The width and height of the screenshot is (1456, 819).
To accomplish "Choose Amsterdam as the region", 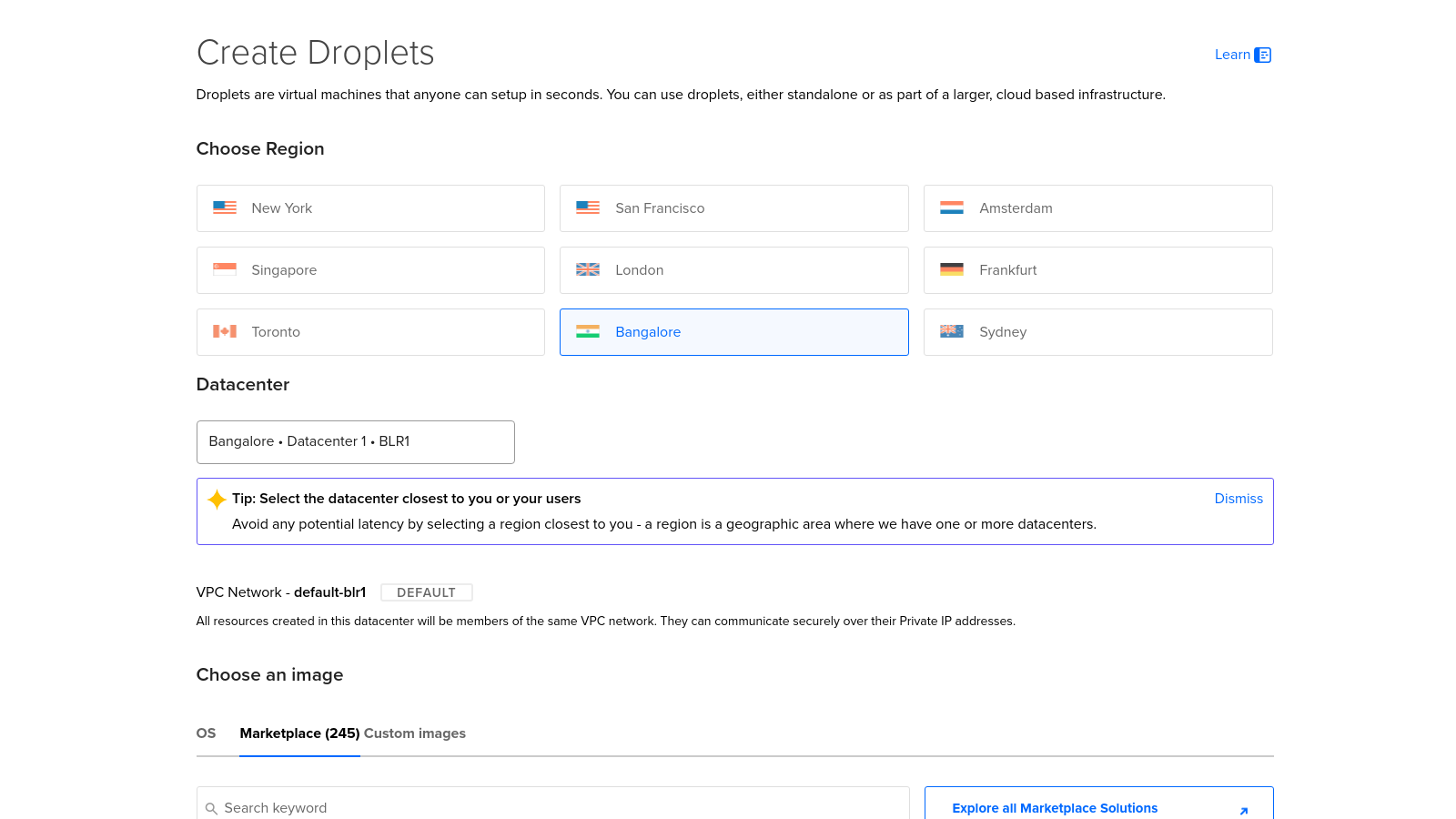I will tap(1098, 208).
